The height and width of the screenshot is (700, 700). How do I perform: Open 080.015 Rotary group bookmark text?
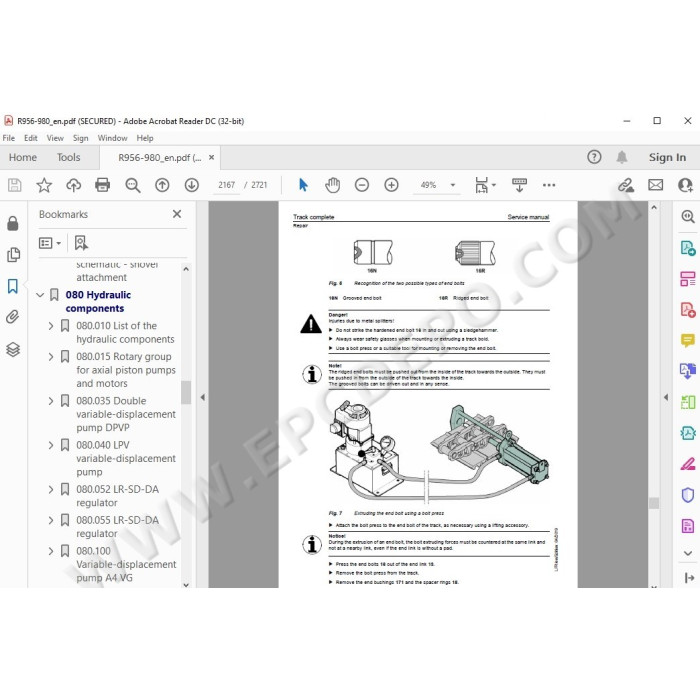coord(126,370)
